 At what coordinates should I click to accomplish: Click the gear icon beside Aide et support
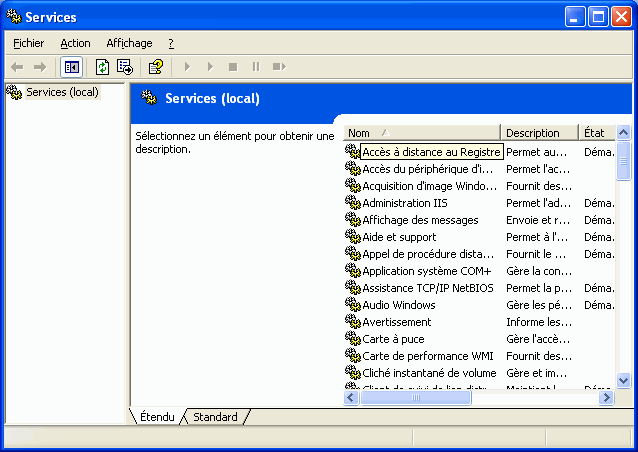click(x=353, y=237)
